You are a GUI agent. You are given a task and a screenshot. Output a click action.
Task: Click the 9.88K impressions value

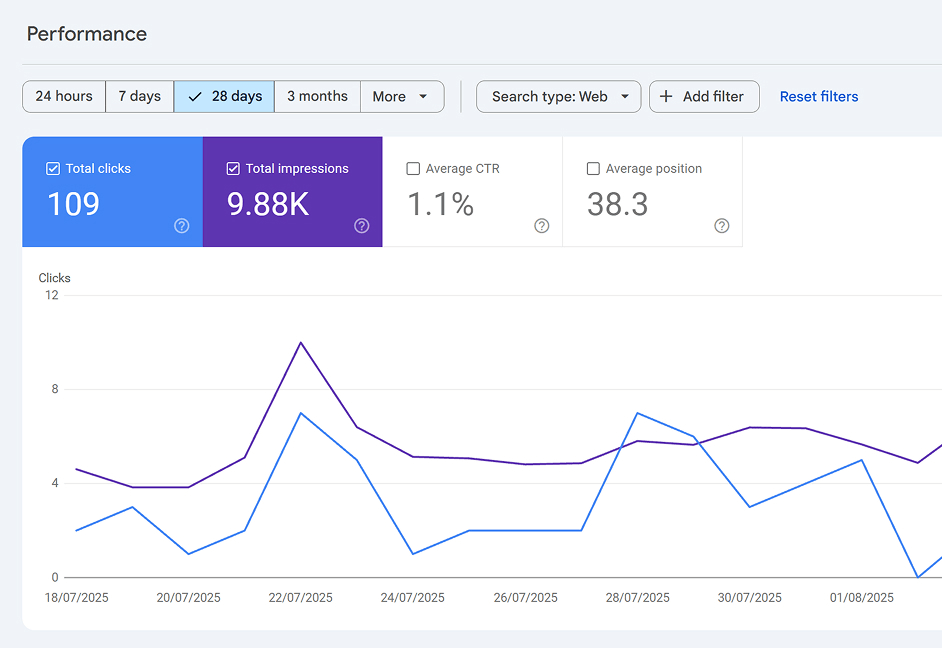click(268, 205)
